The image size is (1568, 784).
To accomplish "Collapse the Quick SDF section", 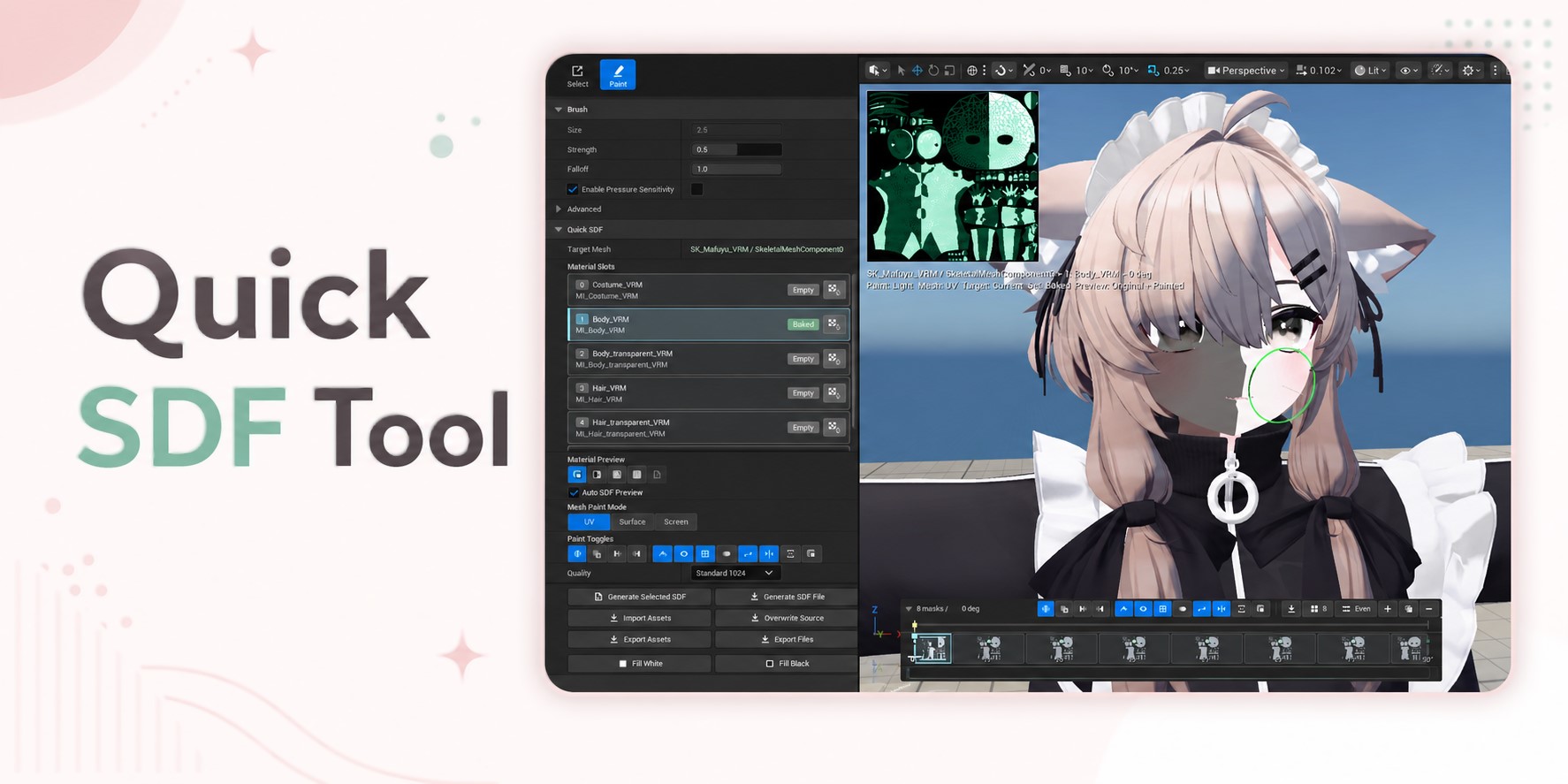I will click(559, 230).
